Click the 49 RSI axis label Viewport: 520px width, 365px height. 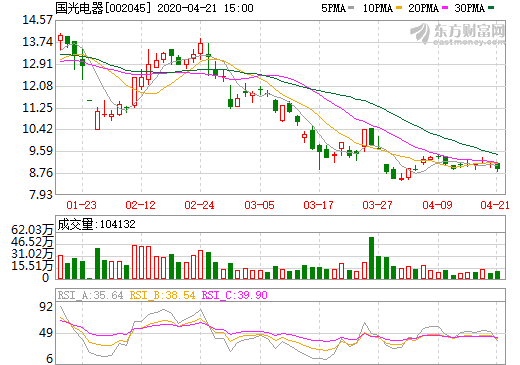(x=46, y=332)
